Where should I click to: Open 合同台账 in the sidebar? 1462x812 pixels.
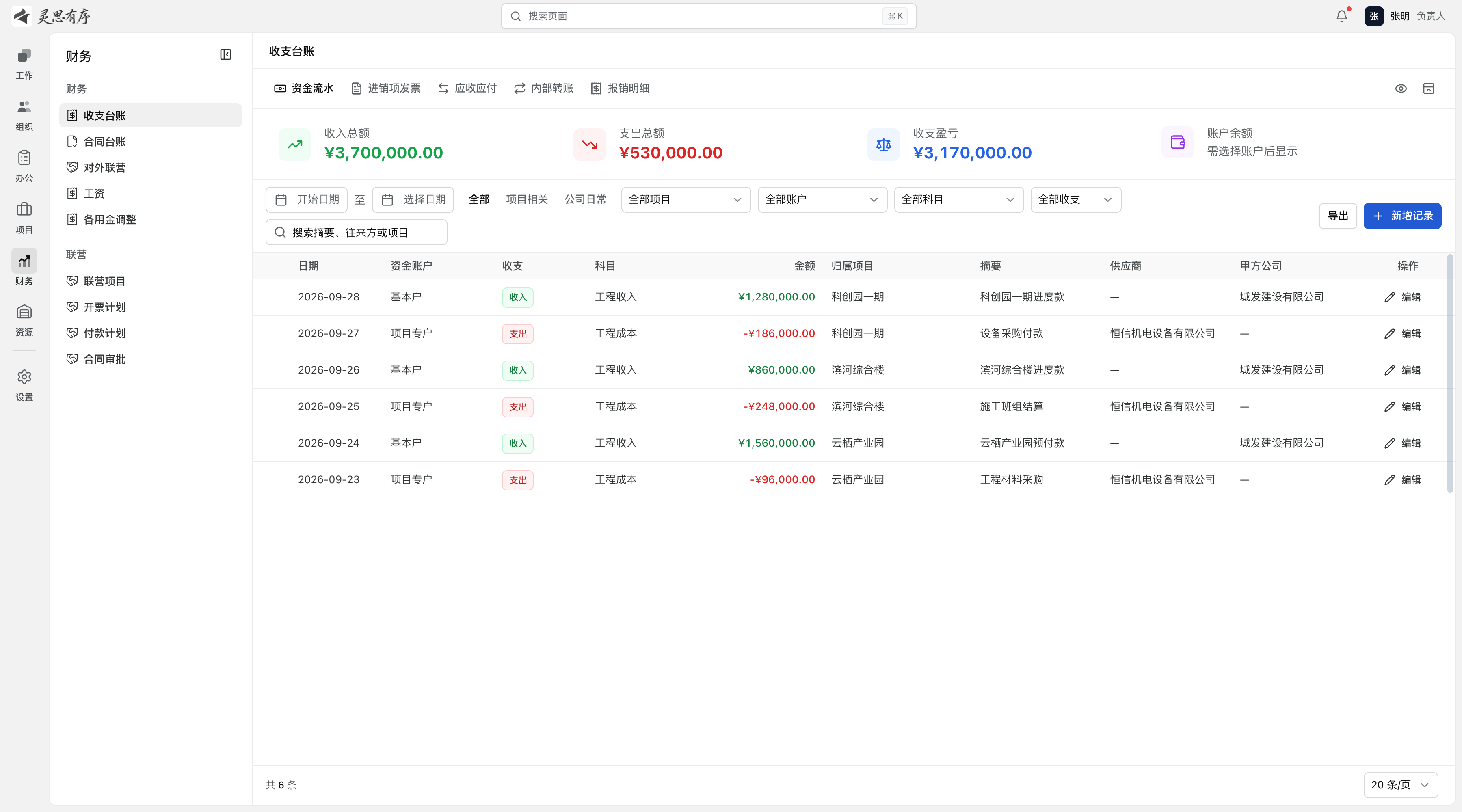tap(150, 142)
